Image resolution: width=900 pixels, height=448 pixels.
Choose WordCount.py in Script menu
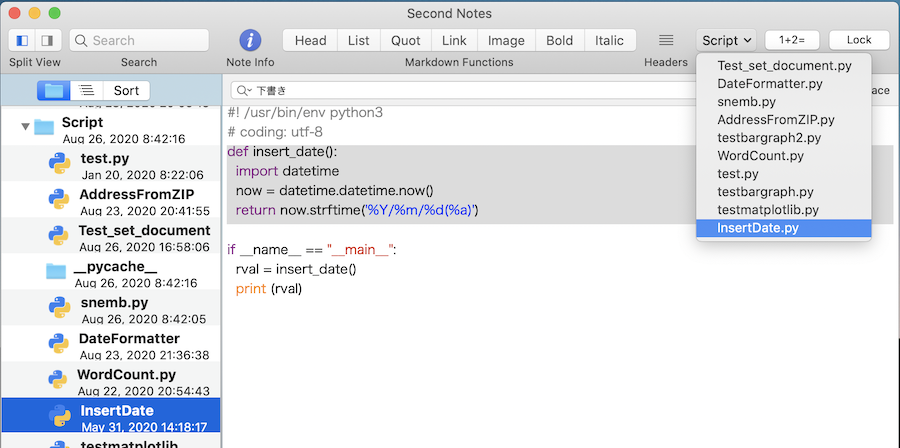[x=784, y=155]
